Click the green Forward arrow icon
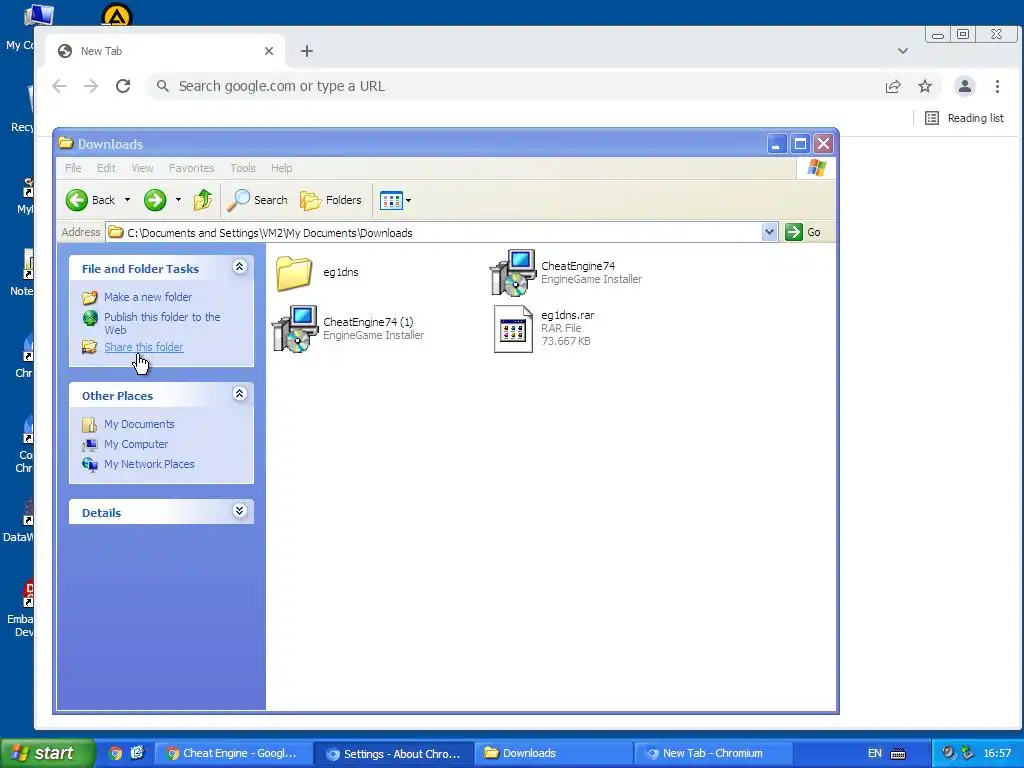 coord(155,200)
